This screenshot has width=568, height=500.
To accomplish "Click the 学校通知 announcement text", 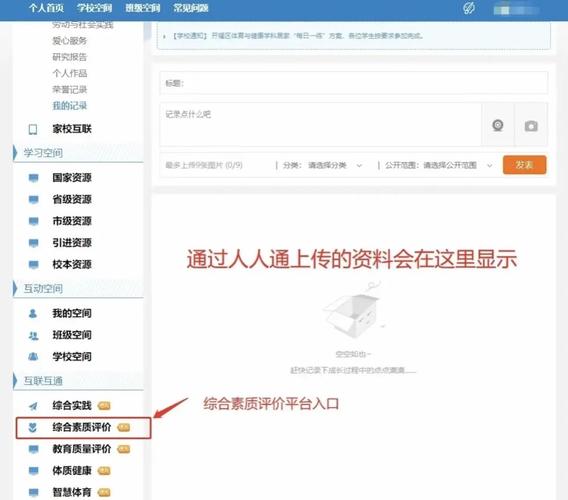I will 297,36.
